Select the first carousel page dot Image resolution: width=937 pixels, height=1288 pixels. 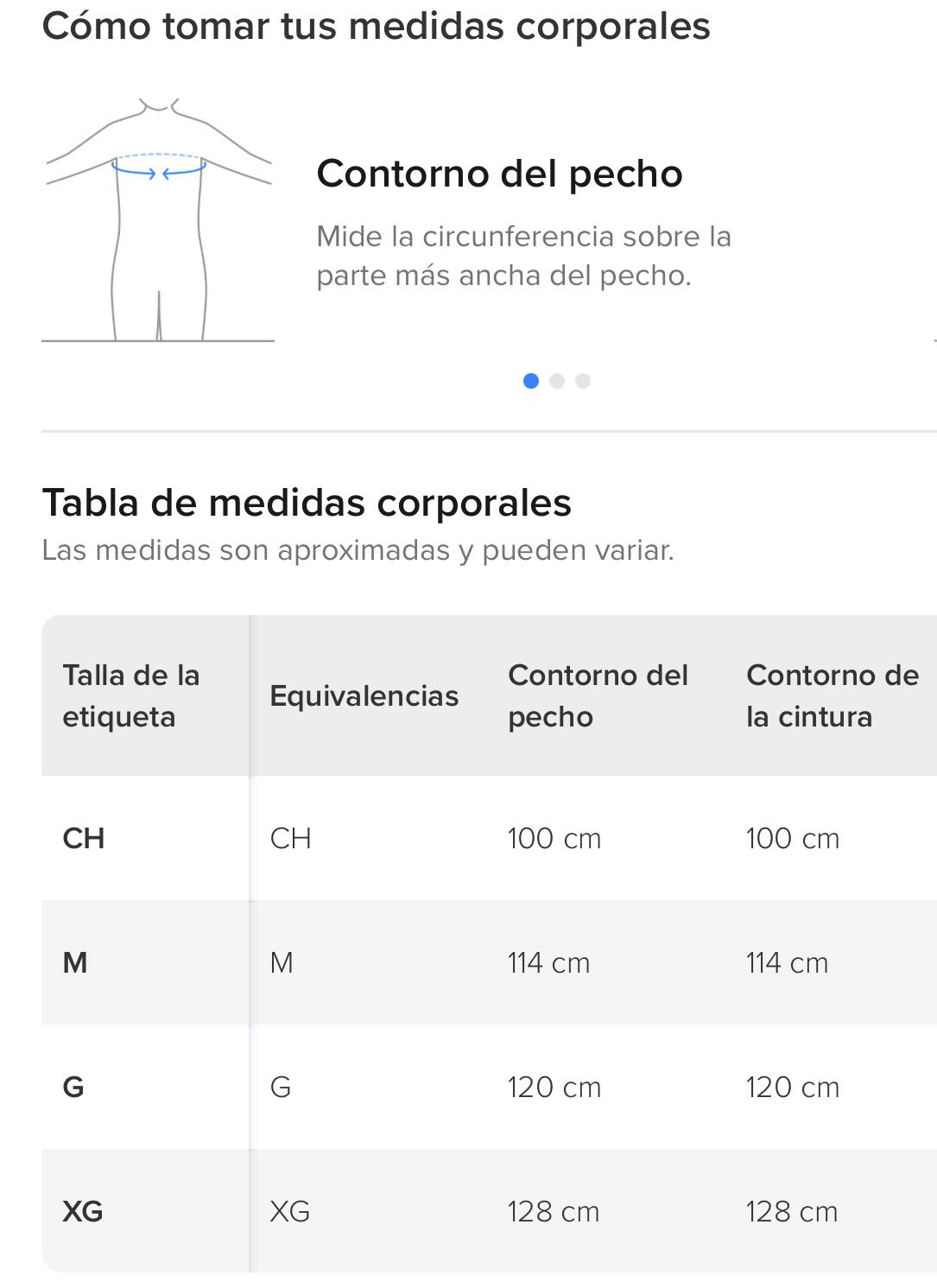(x=531, y=381)
